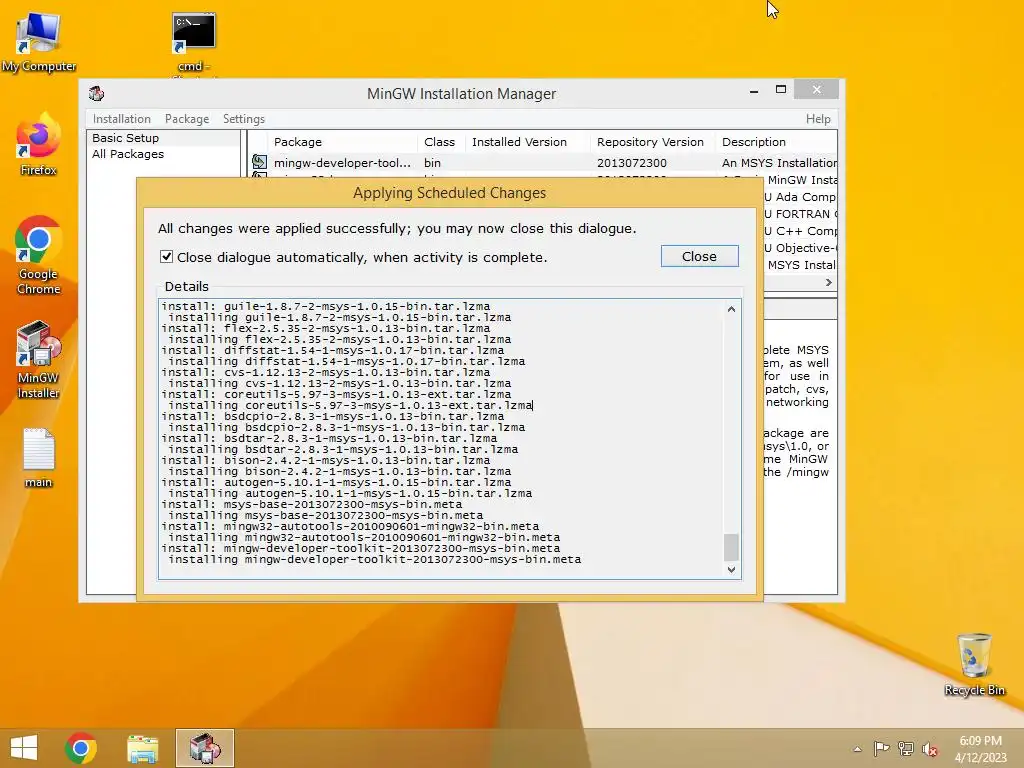Launch the cmd shortcut icon
This screenshot has width=1024, height=768.
tap(193, 42)
